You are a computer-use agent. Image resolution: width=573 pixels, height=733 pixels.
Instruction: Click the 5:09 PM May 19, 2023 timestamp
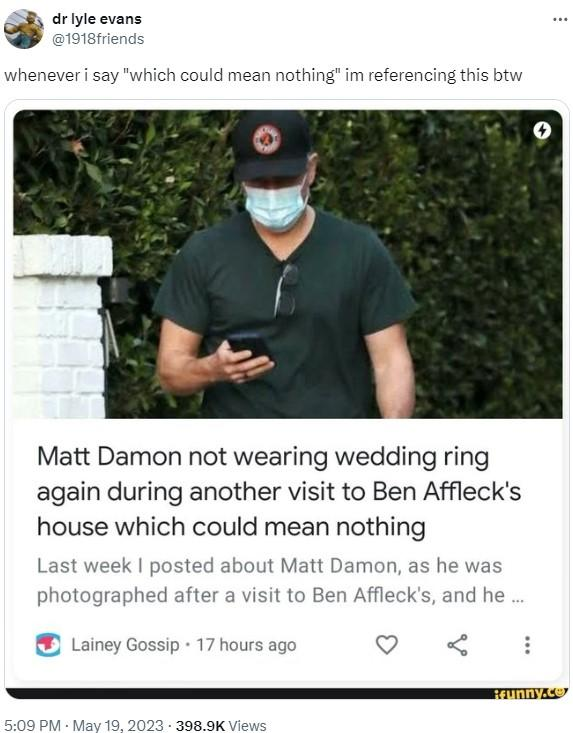(x=84, y=725)
